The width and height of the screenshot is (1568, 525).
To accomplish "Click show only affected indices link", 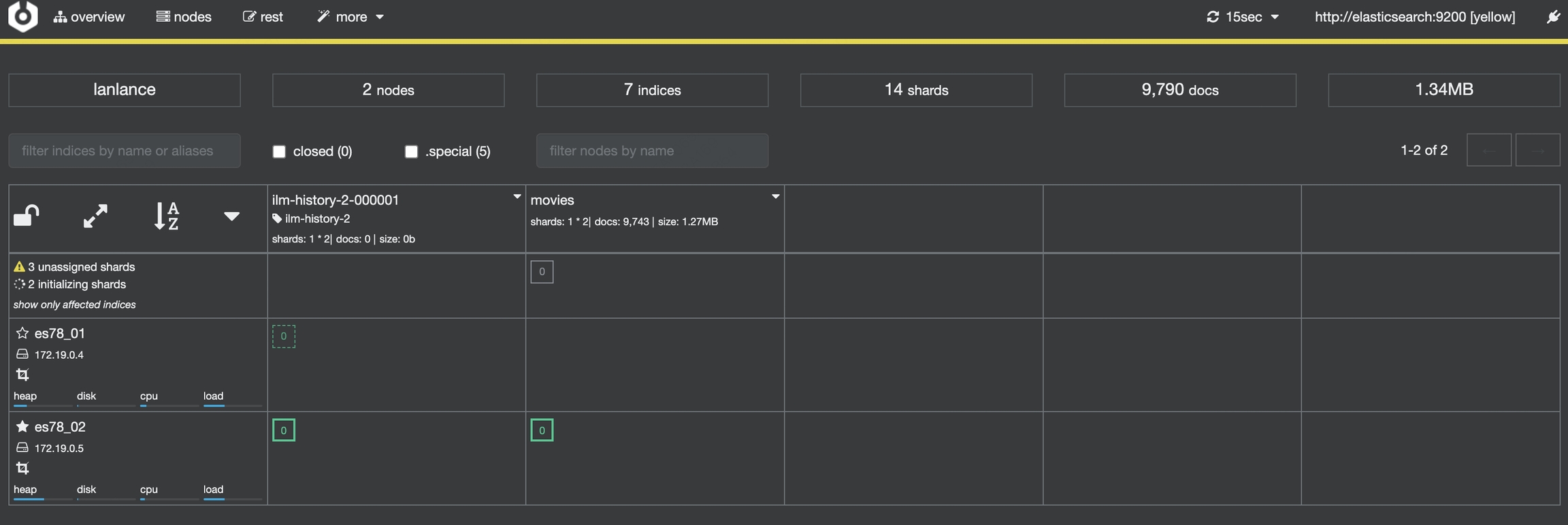I will pos(75,304).
